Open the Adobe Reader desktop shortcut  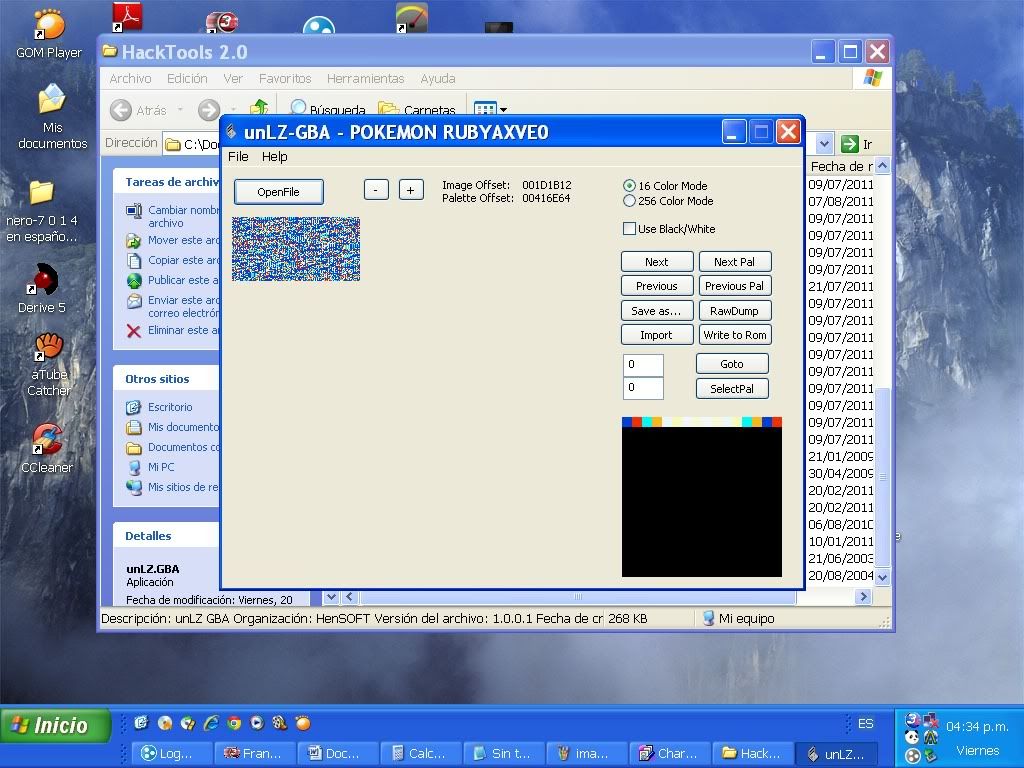(x=127, y=17)
